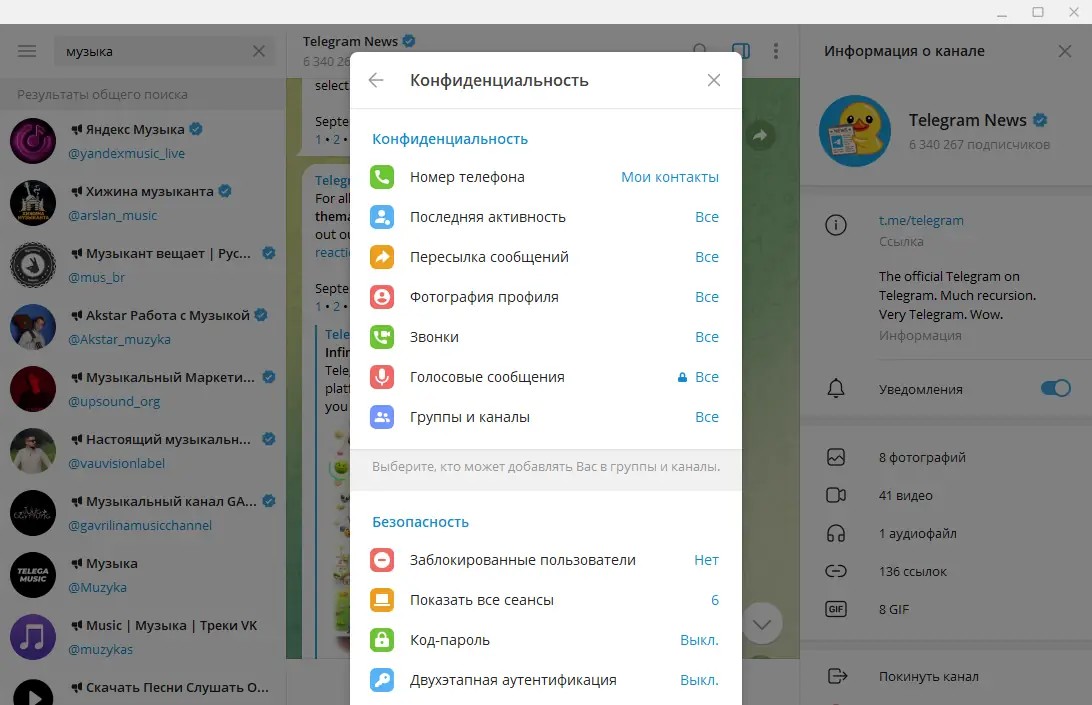Close the Информация о канале panel
Viewport: 1092px width, 705px height.
1065,51
